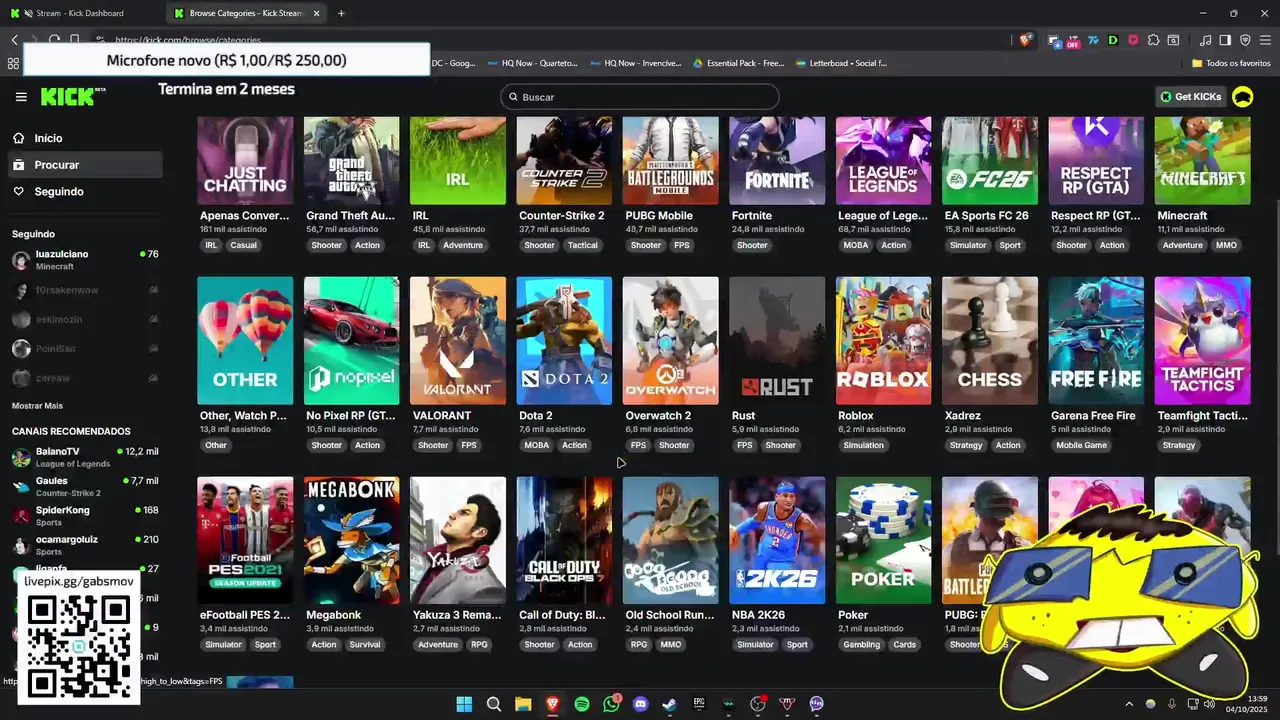Open the Letterboxd bookmark
The width and height of the screenshot is (1280, 720).
(842, 63)
